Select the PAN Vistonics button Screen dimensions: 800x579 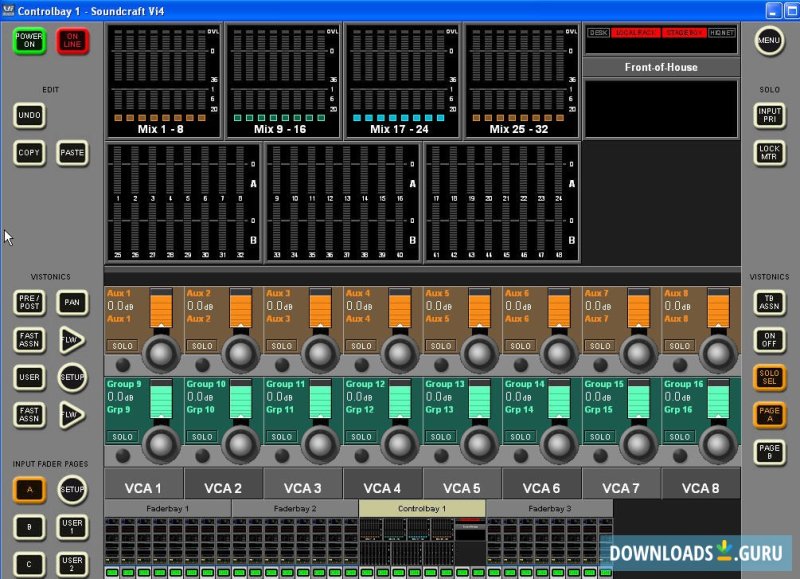coord(72,303)
